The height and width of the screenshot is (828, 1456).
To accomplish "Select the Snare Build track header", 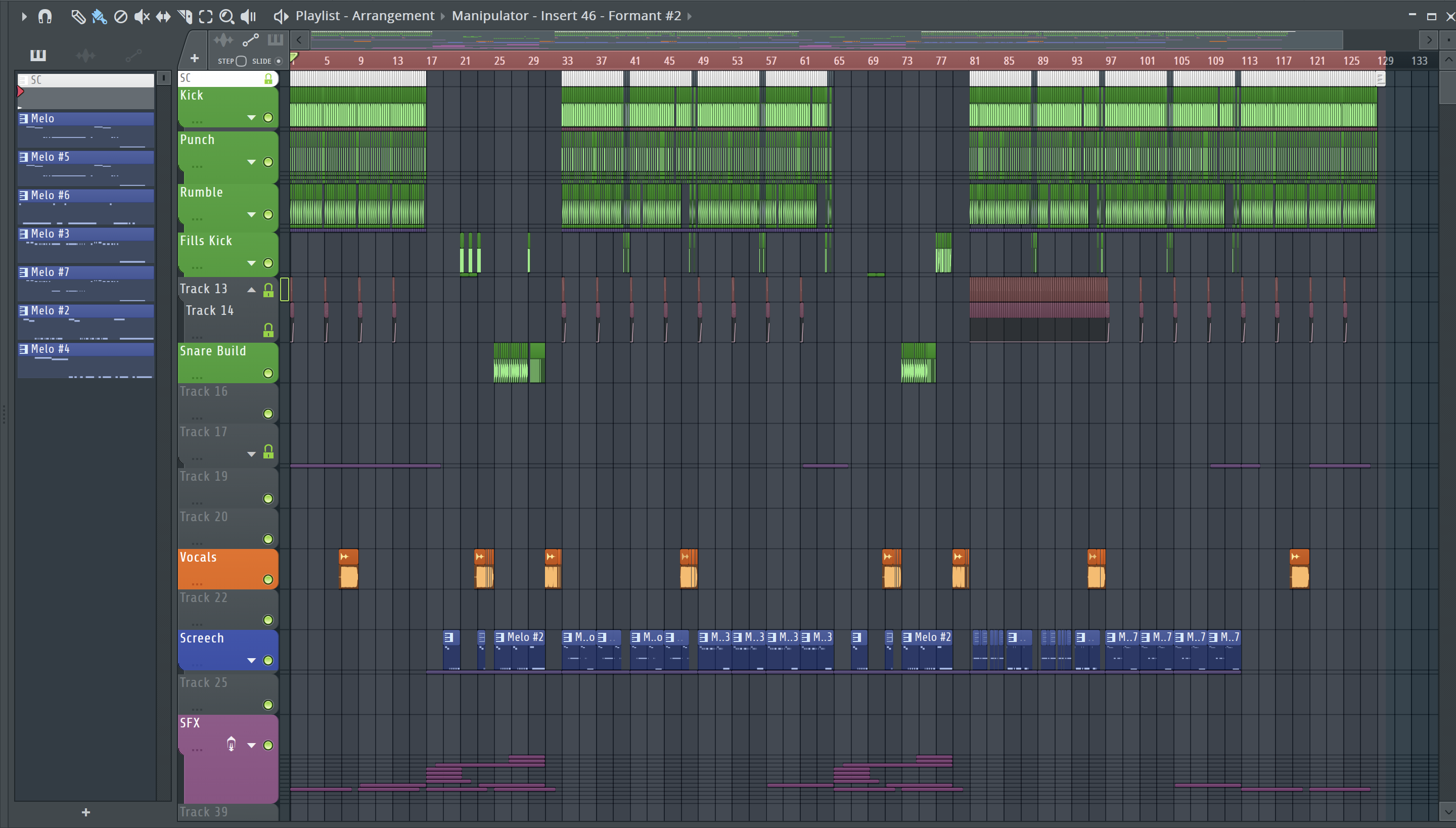I will click(228, 362).
